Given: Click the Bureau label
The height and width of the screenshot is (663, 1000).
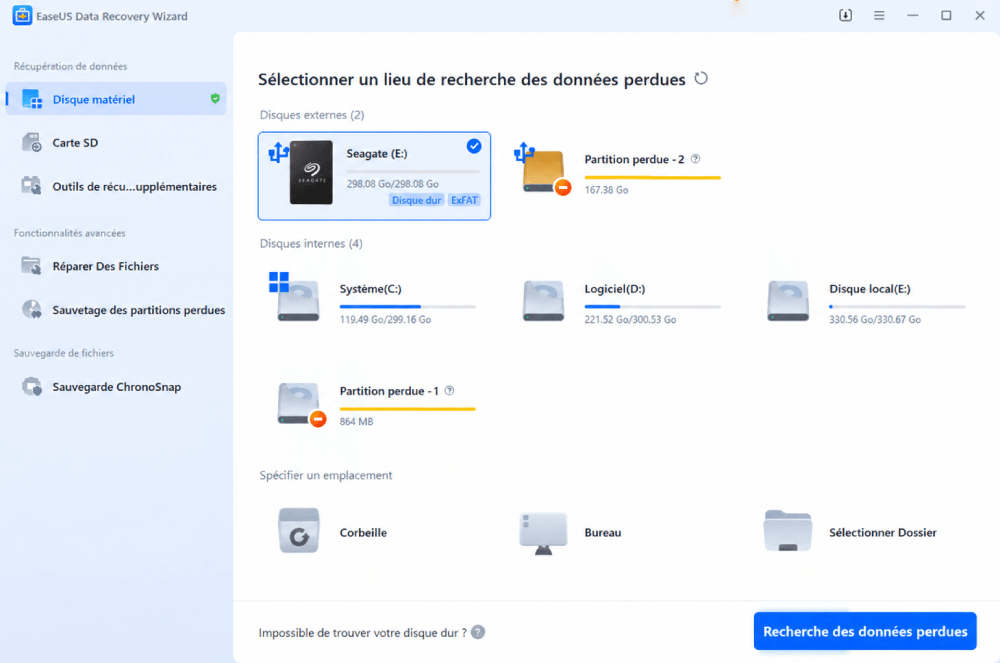Looking at the screenshot, I should pos(603,532).
